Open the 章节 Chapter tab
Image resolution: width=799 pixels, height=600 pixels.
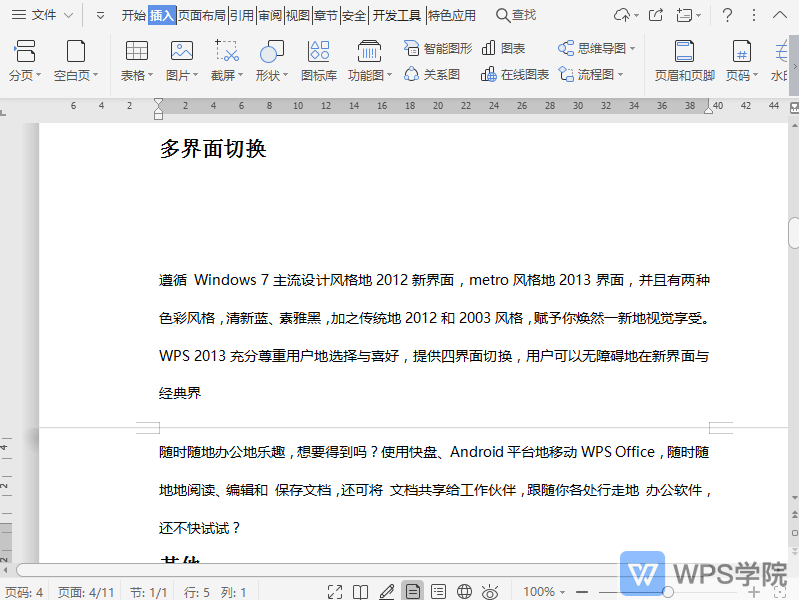(326, 16)
